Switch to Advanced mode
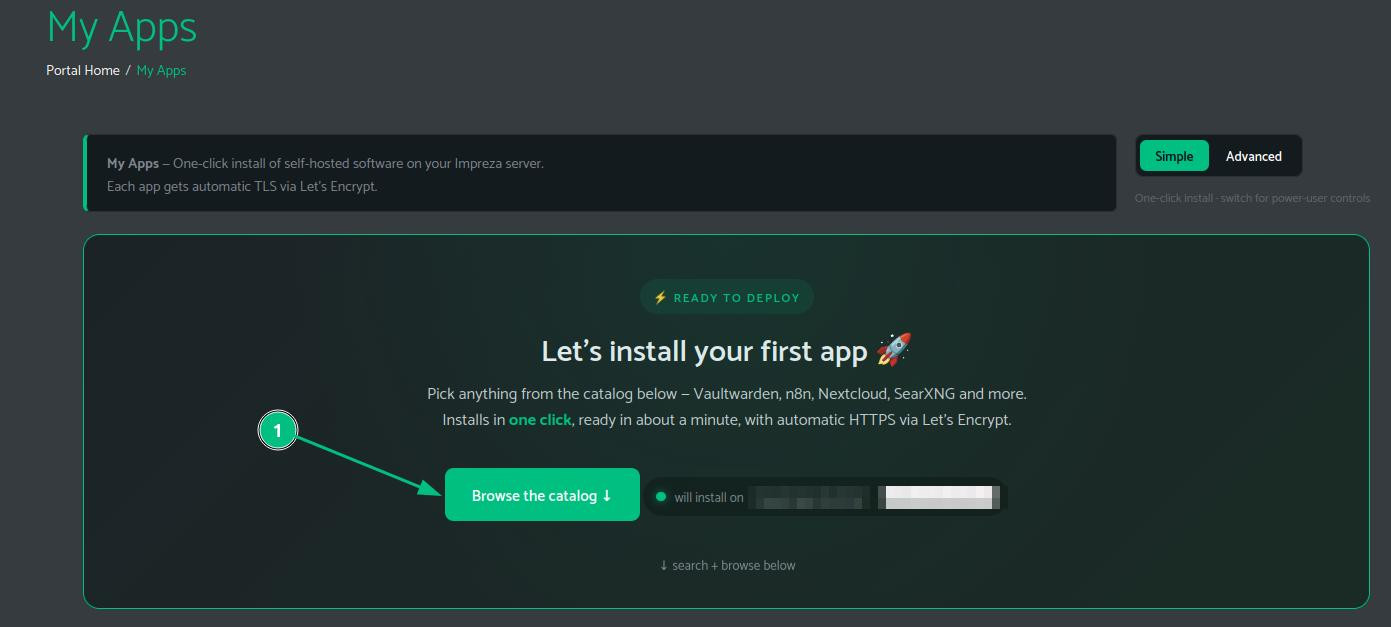The height and width of the screenshot is (627, 1391). point(1254,156)
